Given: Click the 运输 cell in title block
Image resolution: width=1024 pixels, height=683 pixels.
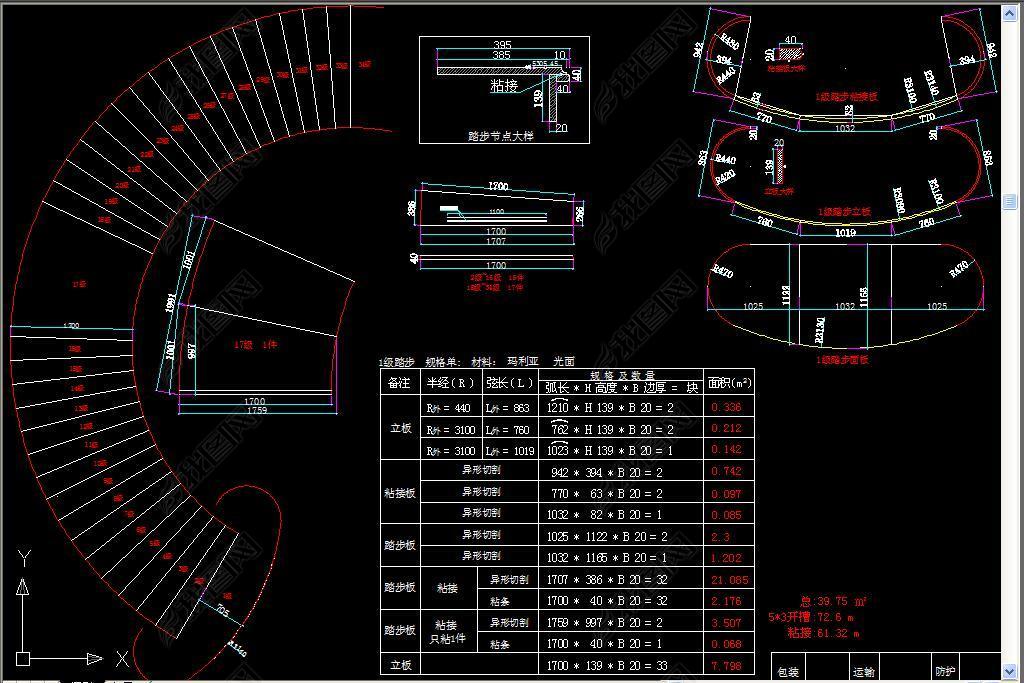Looking at the screenshot, I should tap(863, 672).
